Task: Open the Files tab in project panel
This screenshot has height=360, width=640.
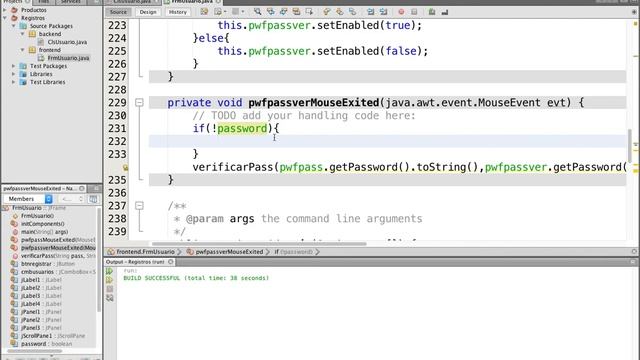Action: pyautogui.click(x=44, y=2)
